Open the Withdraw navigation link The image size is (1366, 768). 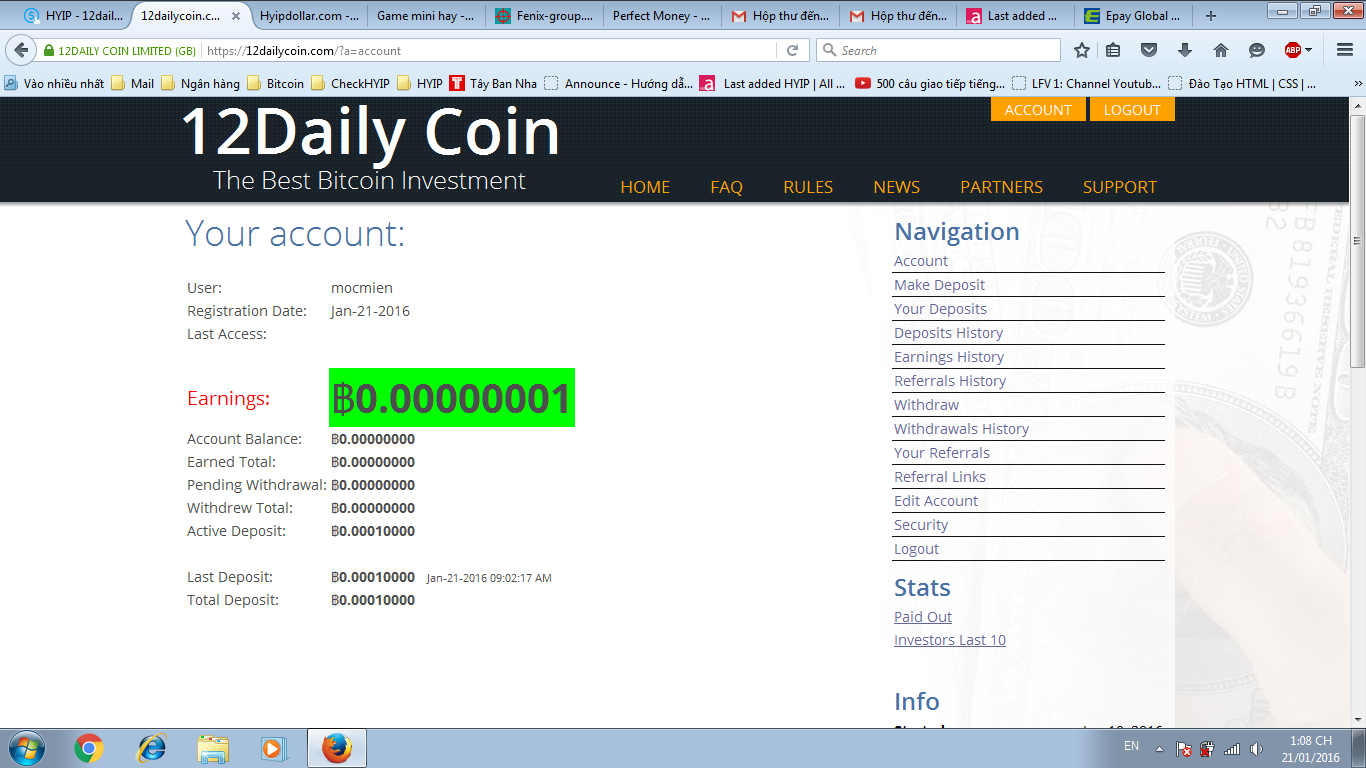point(926,405)
